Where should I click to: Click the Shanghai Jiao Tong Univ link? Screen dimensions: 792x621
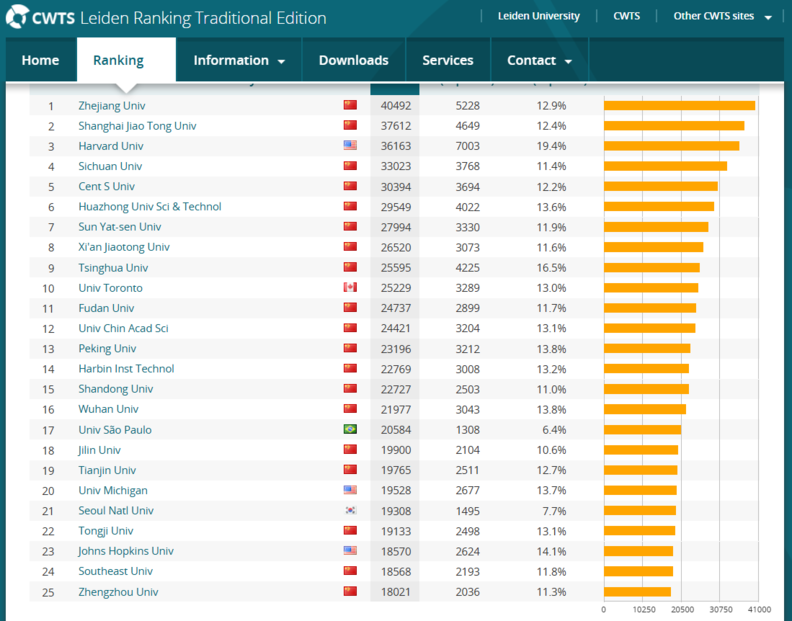(x=137, y=126)
